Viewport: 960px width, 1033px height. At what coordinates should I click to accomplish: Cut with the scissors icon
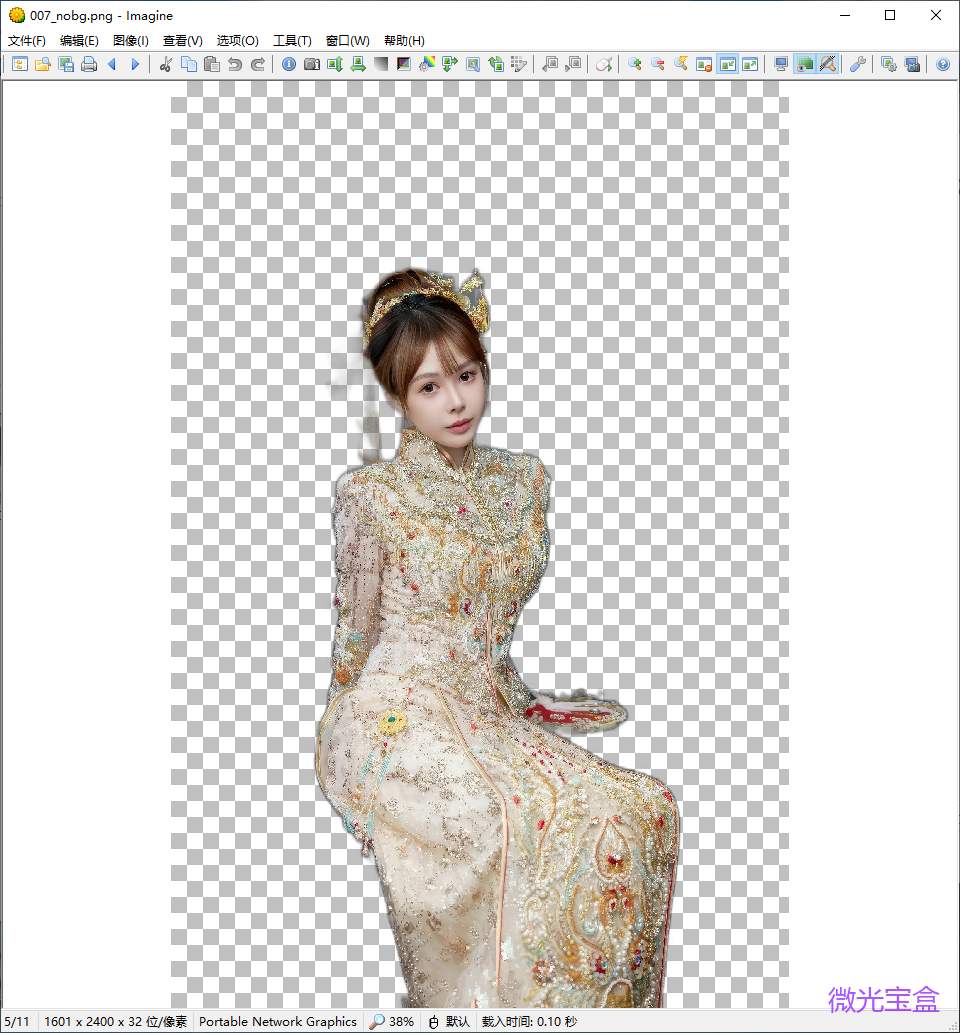166,64
